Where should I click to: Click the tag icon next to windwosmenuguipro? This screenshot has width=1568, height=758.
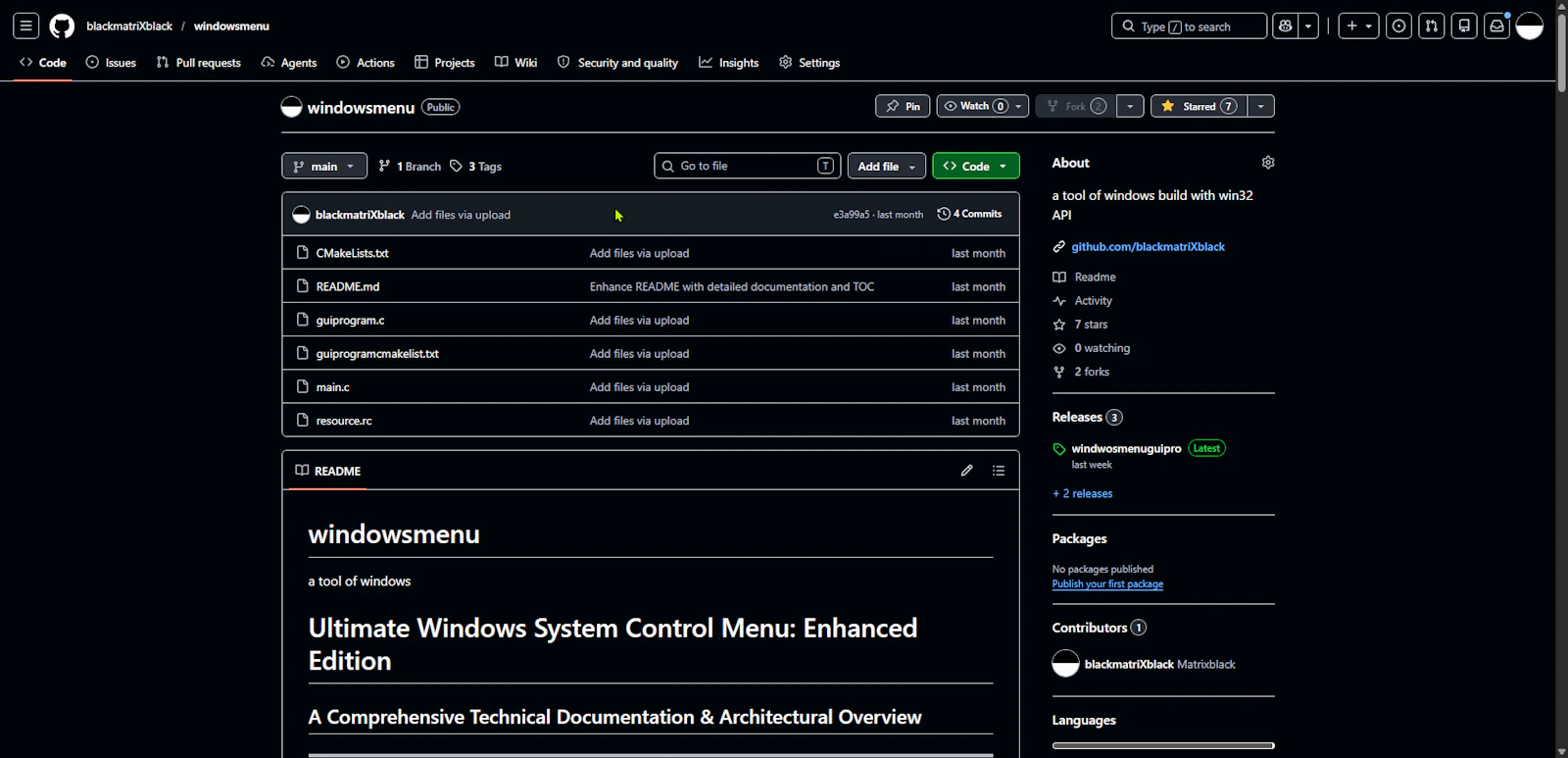[x=1059, y=449]
